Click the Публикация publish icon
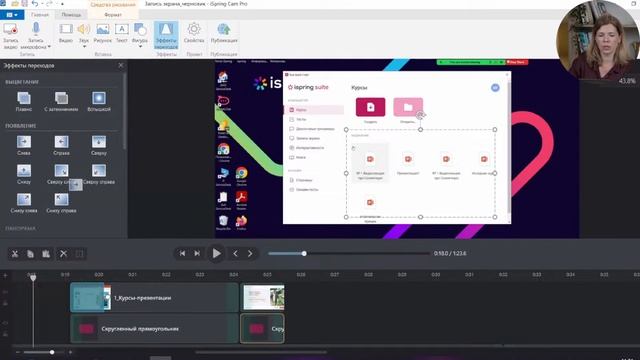This screenshot has width=640, height=360. (x=224, y=29)
